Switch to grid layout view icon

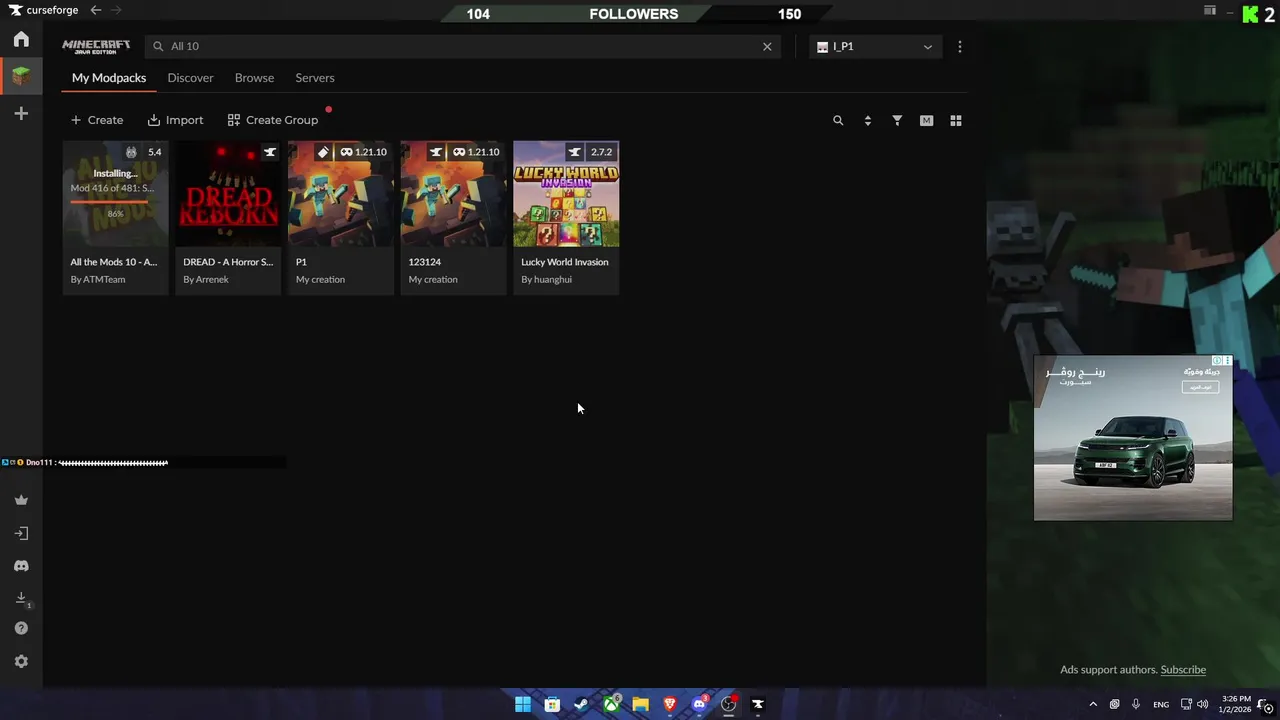956,120
